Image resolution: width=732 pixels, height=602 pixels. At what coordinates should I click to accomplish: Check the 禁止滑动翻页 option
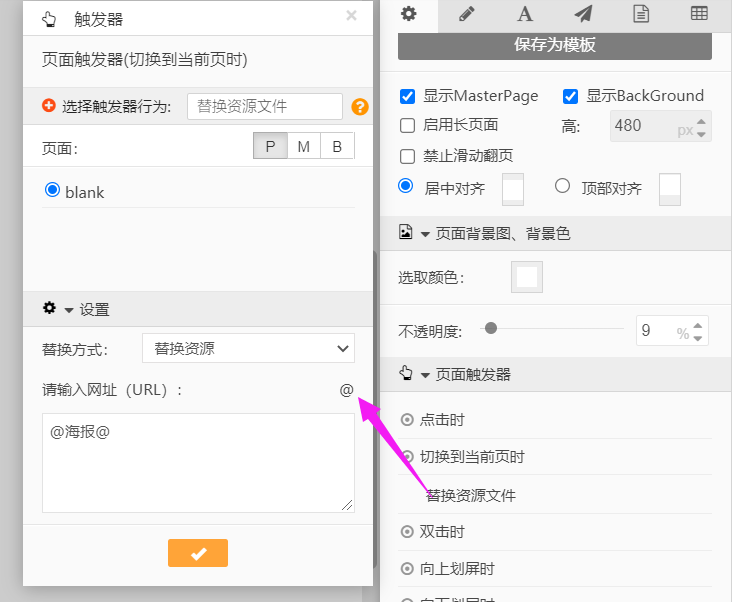[408, 156]
